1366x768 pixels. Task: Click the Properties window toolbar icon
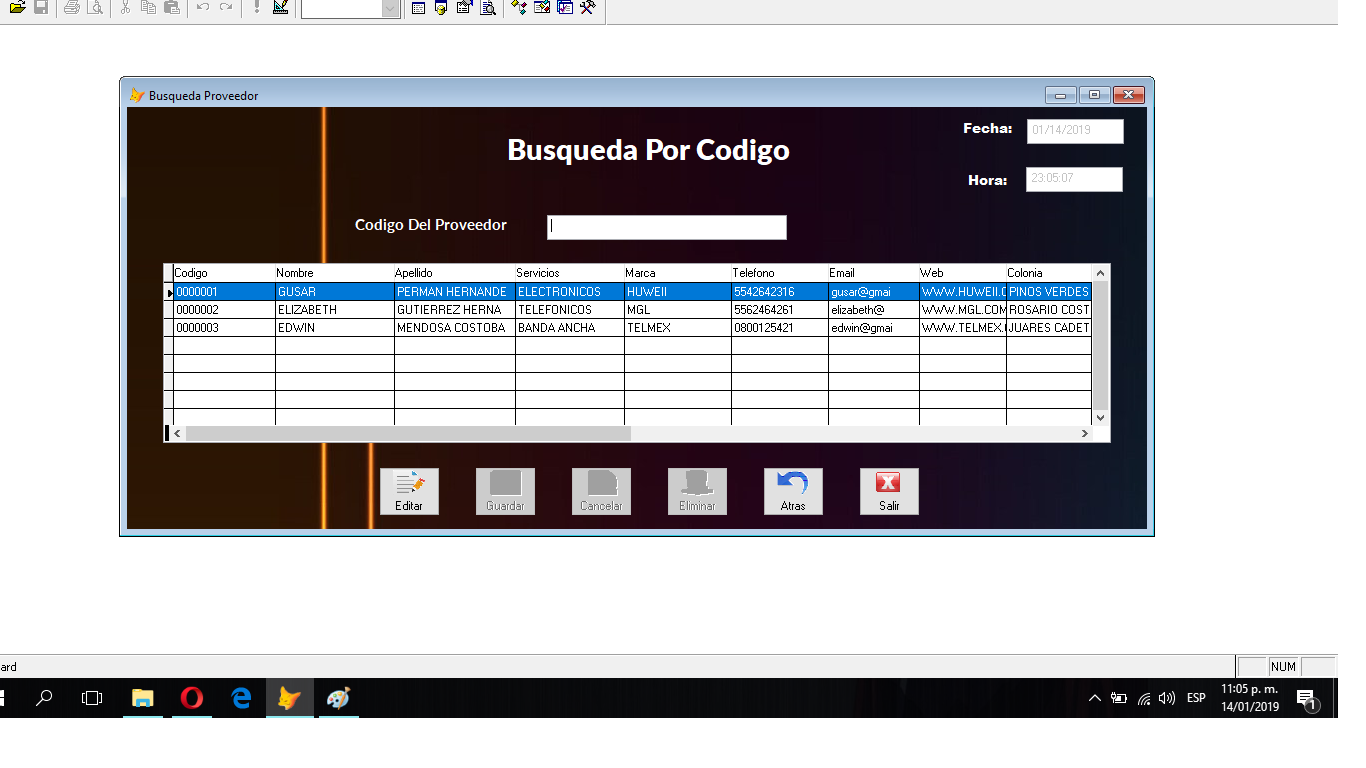pos(464,7)
